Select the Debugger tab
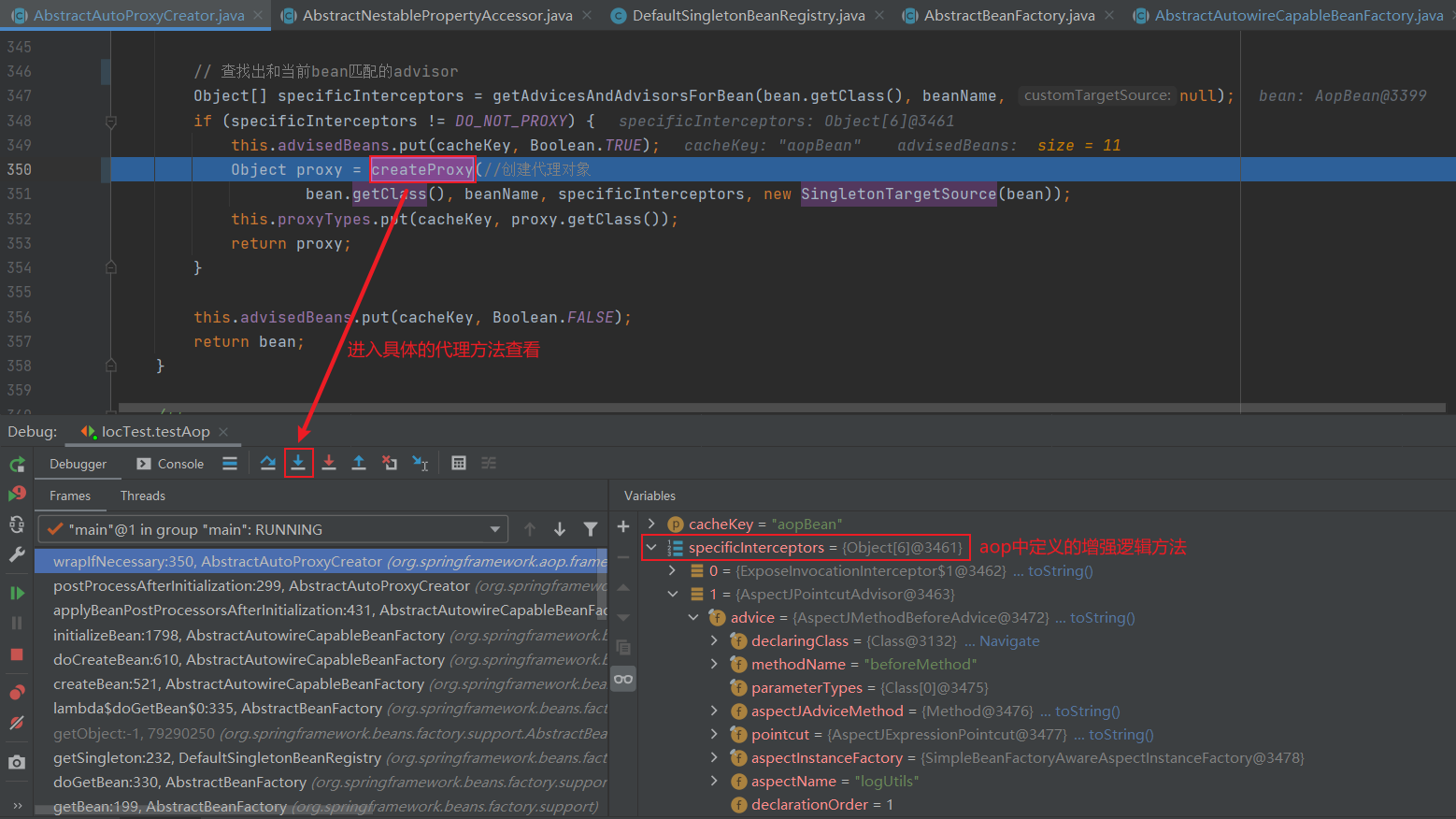Screen dimensions: 1456x819 (x=78, y=464)
